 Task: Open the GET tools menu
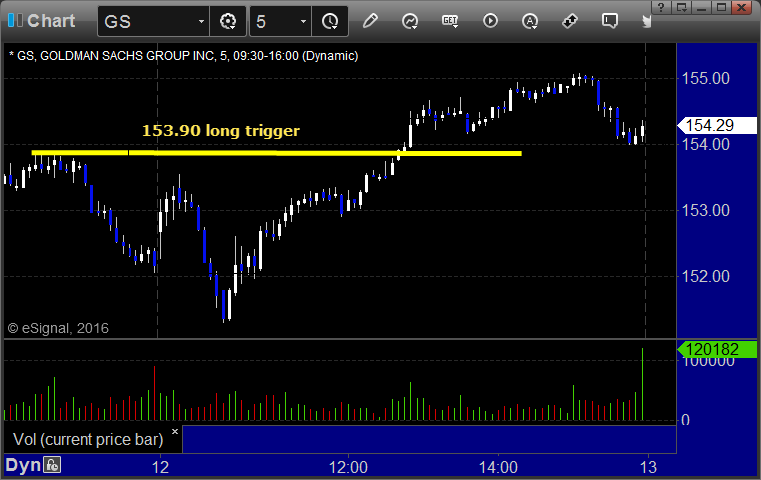coord(450,21)
